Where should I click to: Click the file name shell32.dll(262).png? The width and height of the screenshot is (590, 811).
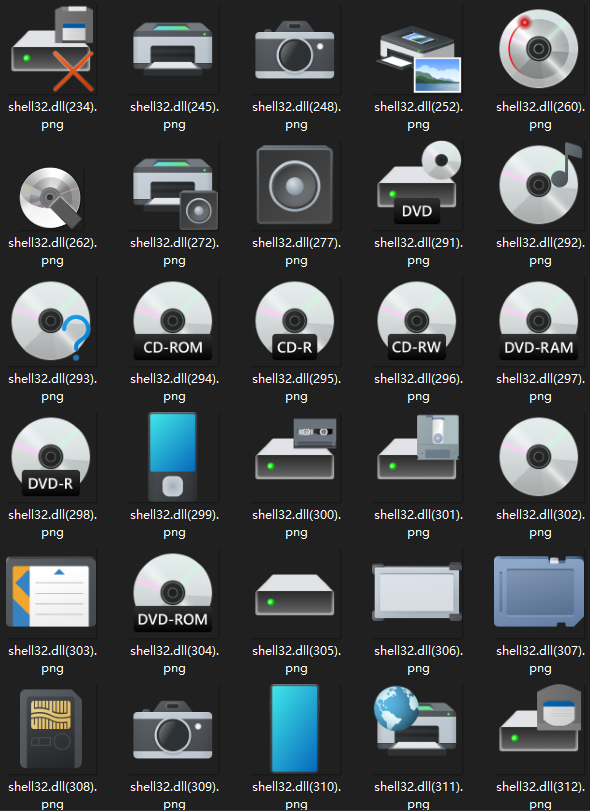[53, 251]
